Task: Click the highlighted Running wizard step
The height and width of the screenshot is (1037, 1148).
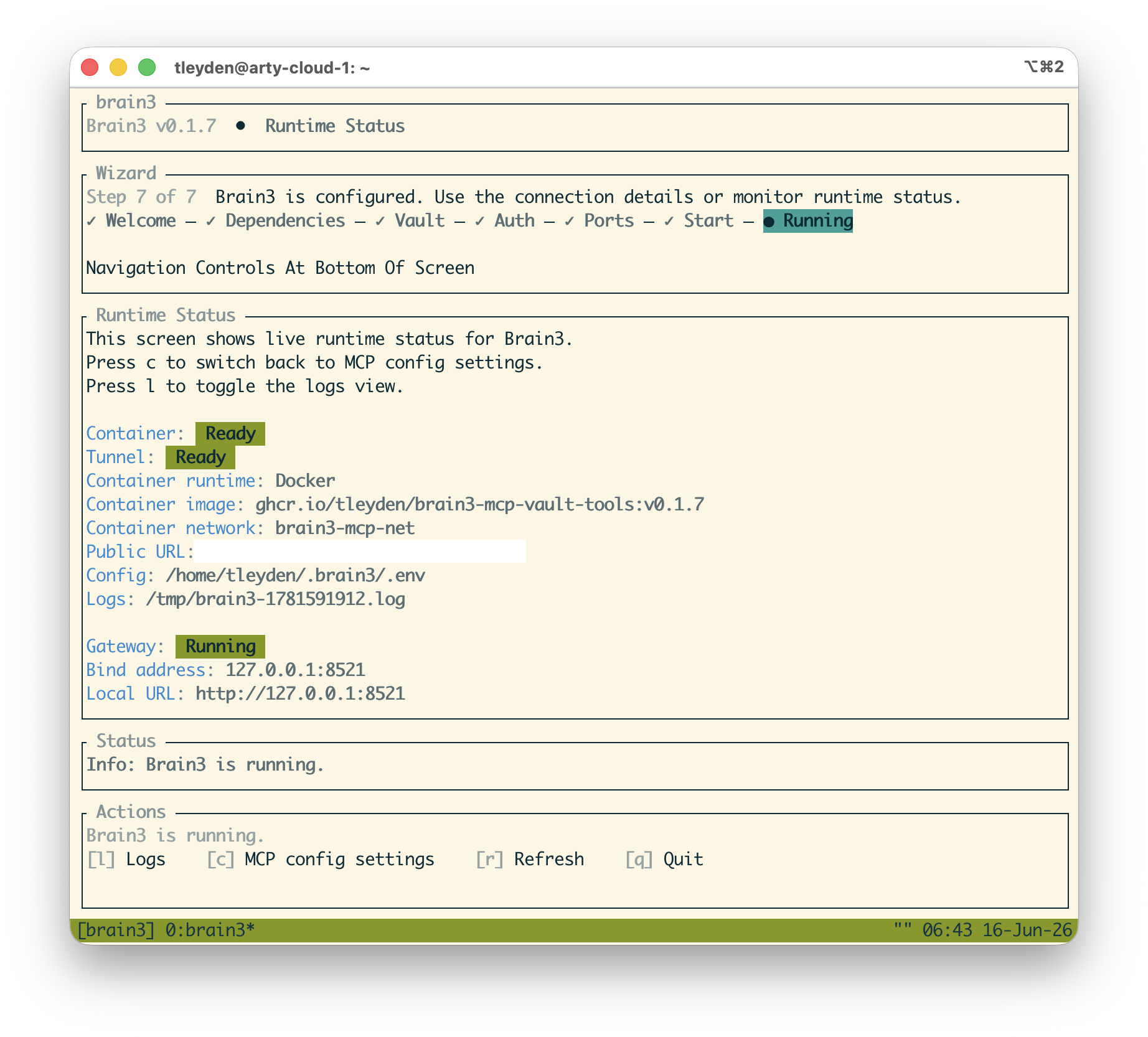Action: tap(808, 220)
